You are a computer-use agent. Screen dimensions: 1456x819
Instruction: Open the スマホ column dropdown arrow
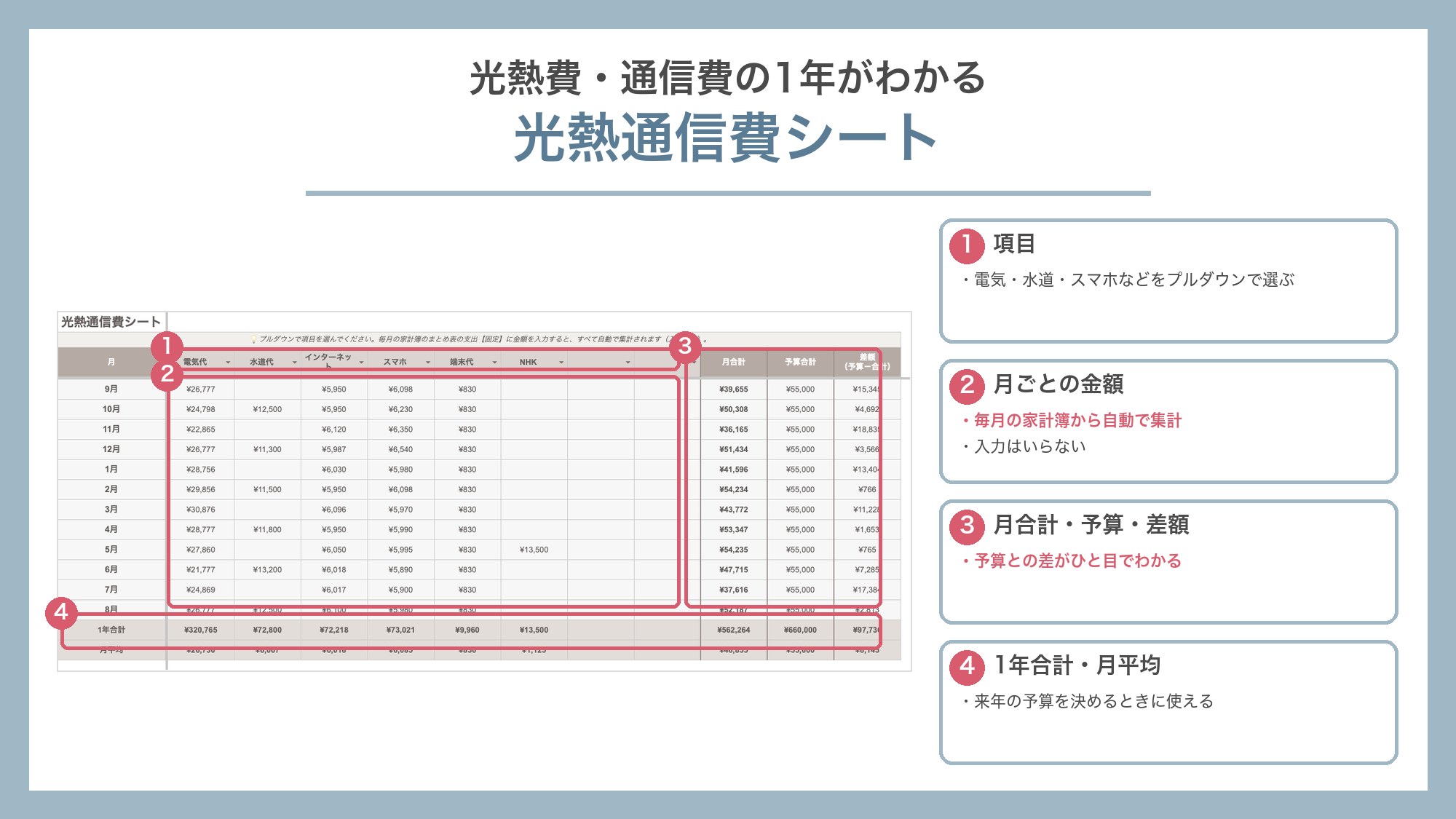[x=428, y=363]
